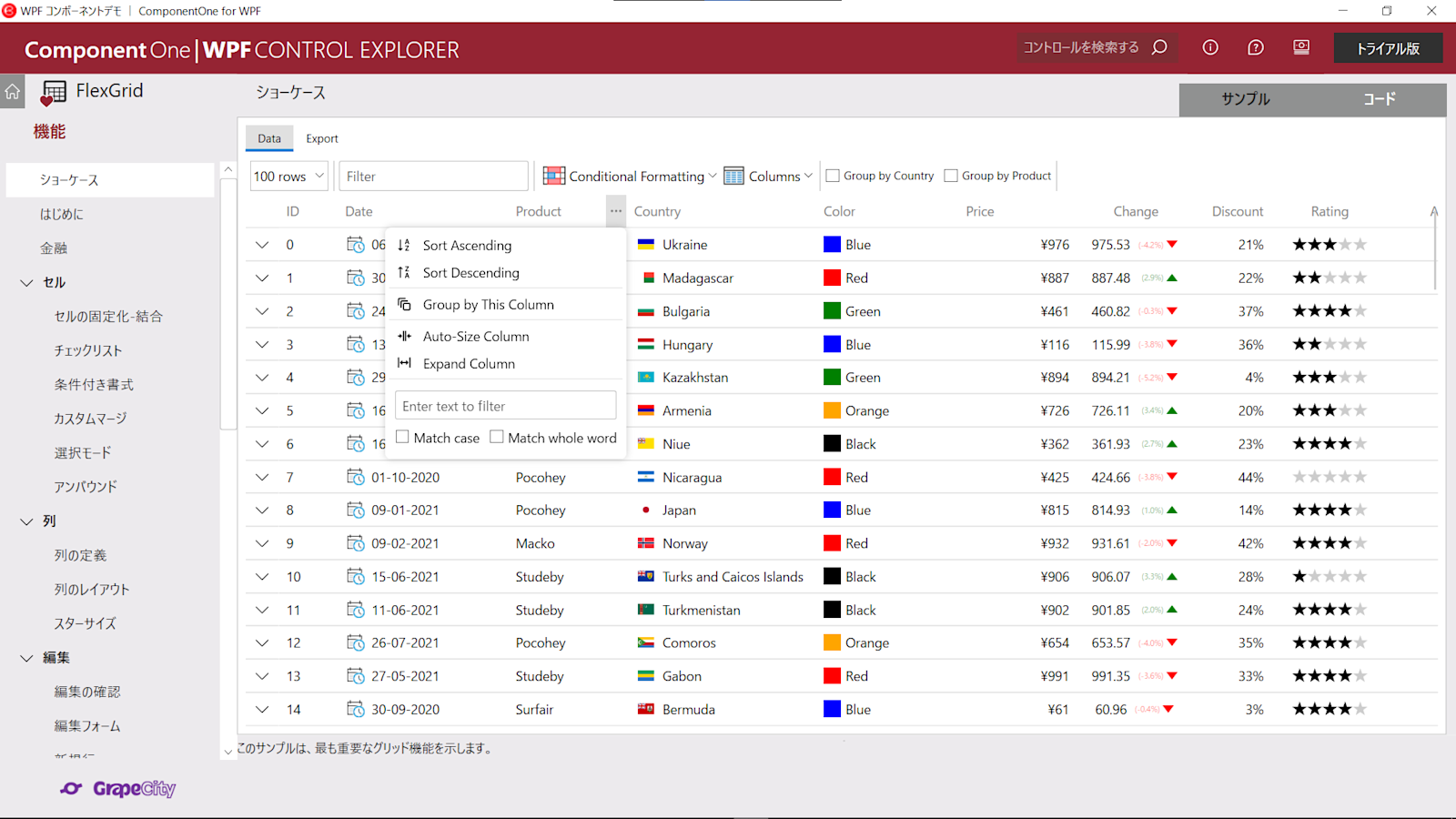
Task: Click the トライアル版 button
Action: pyautogui.click(x=1388, y=48)
